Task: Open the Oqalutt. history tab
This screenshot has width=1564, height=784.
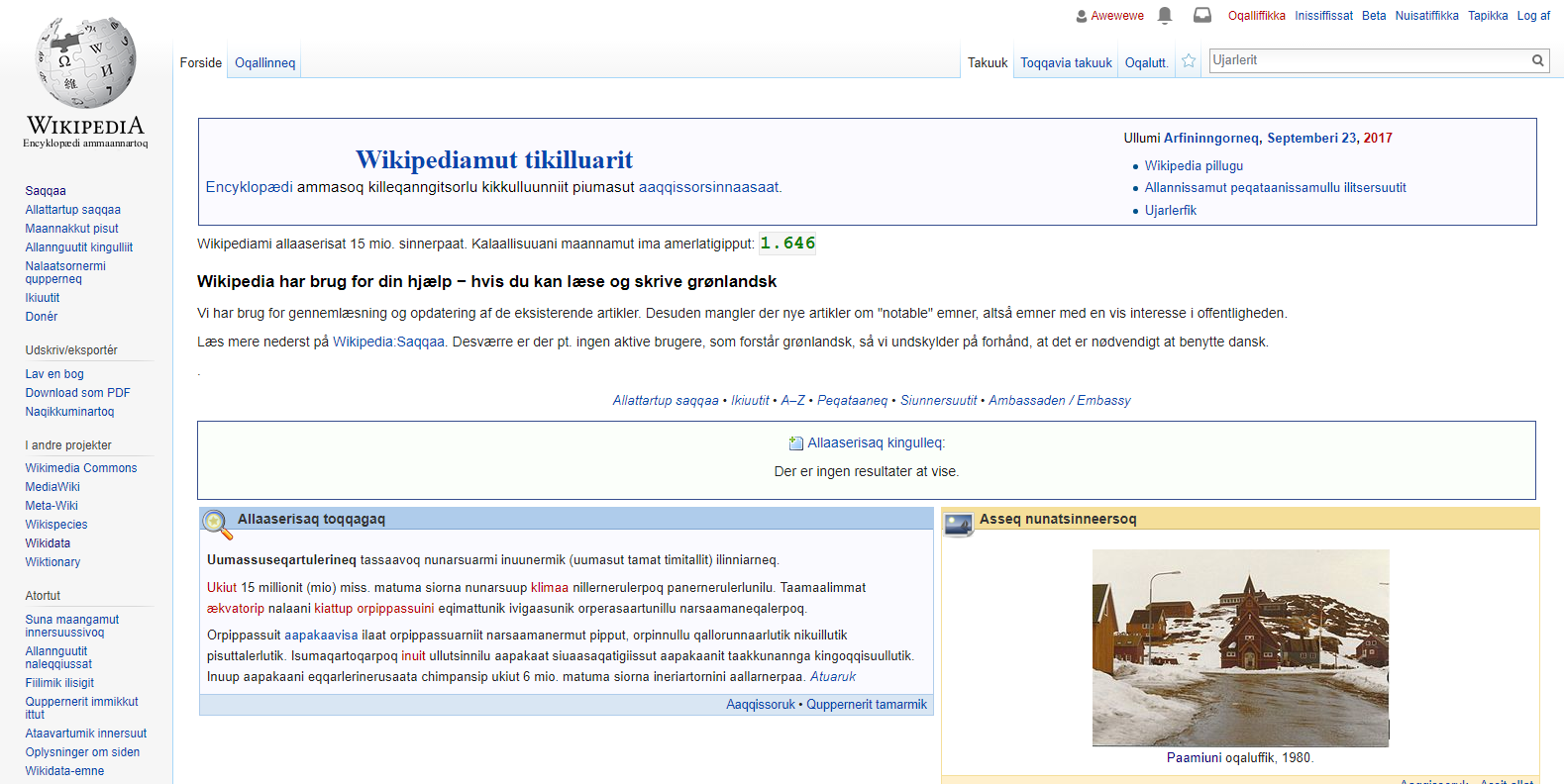Action: [1147, 62]
